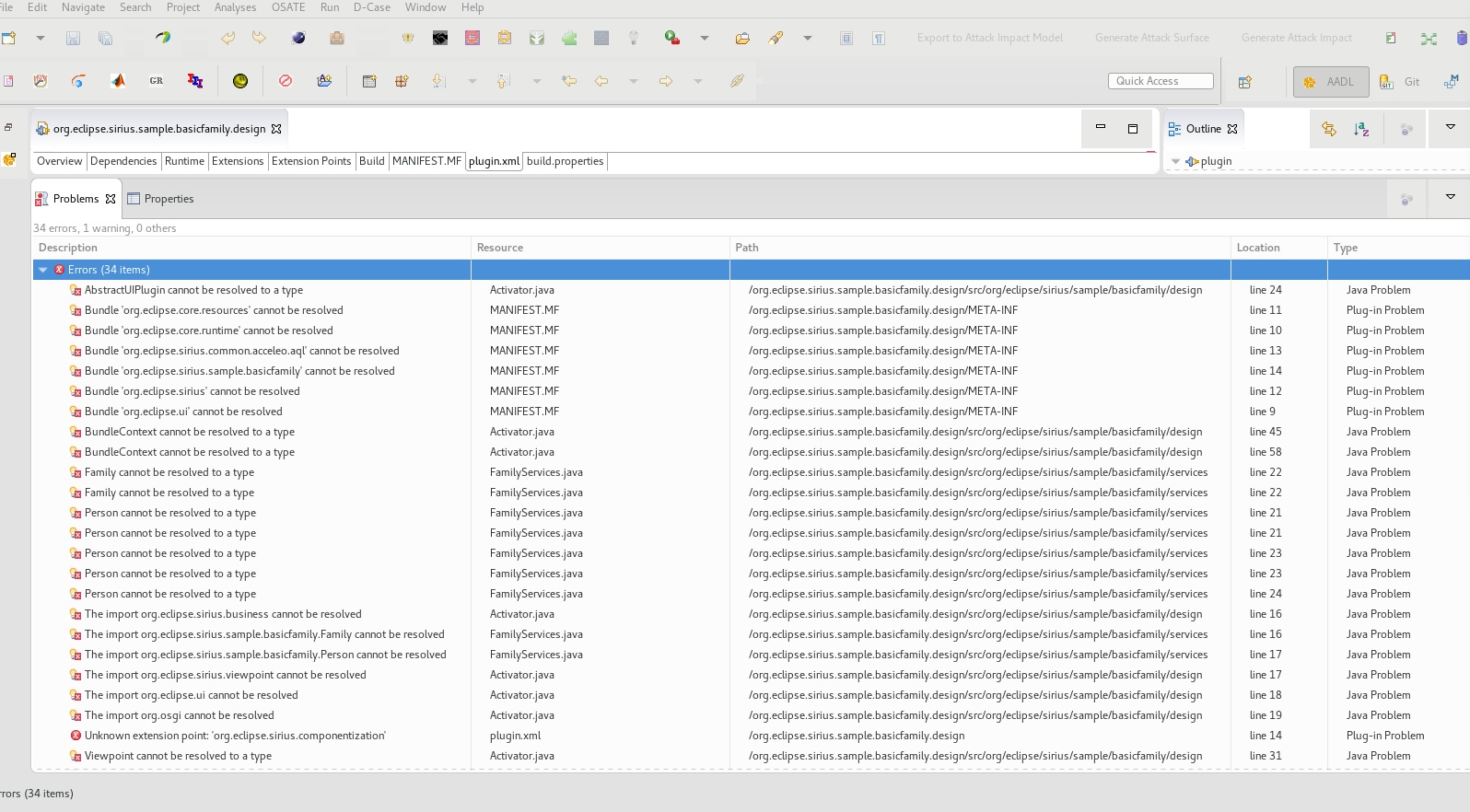Click the New wizard icon
1470x812 pixels.
pyautogui.click(x=9, y=38)
